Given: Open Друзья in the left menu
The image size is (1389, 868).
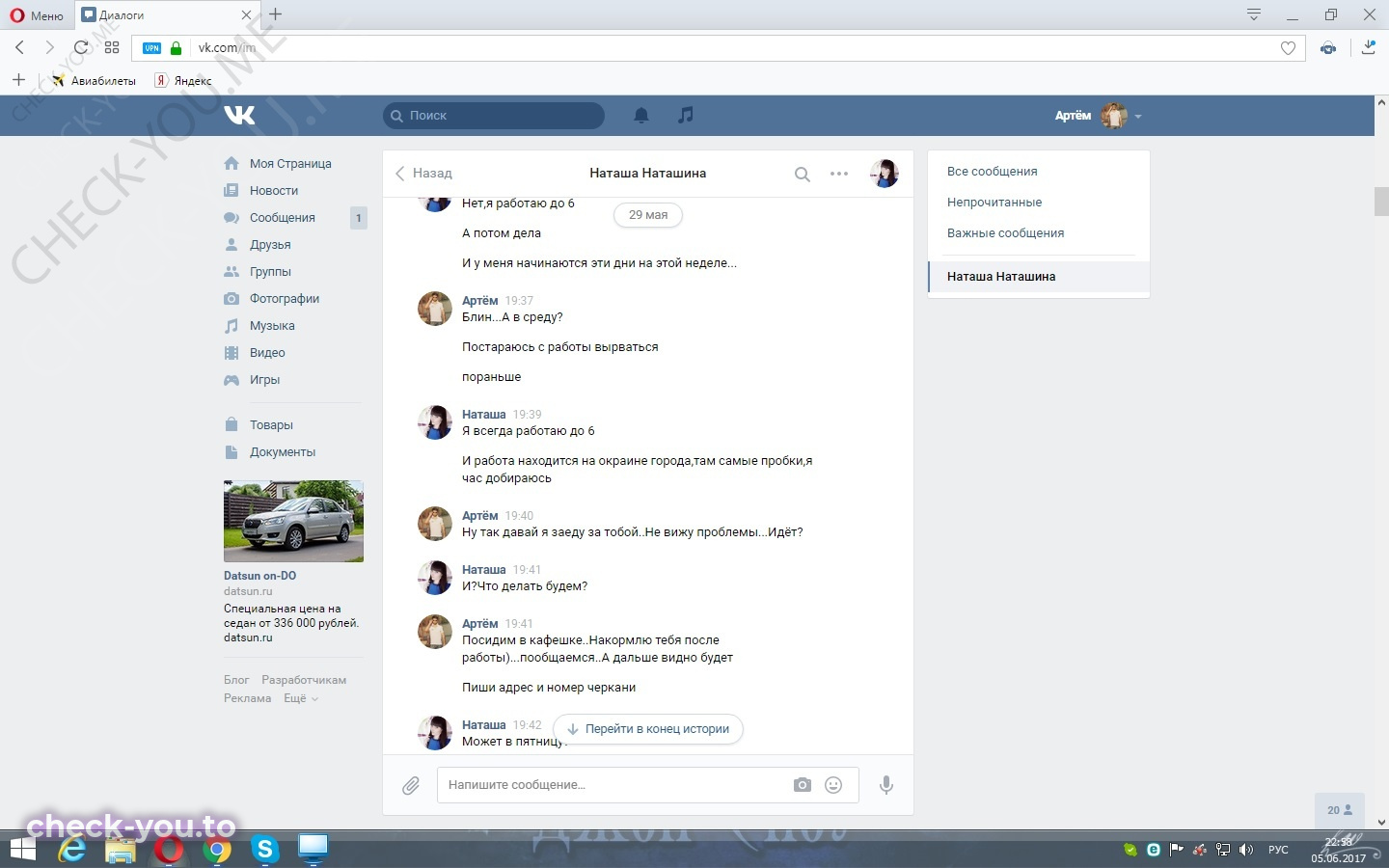Looking at the screenshot, I should pyautogui.click(x=270, y=245).
